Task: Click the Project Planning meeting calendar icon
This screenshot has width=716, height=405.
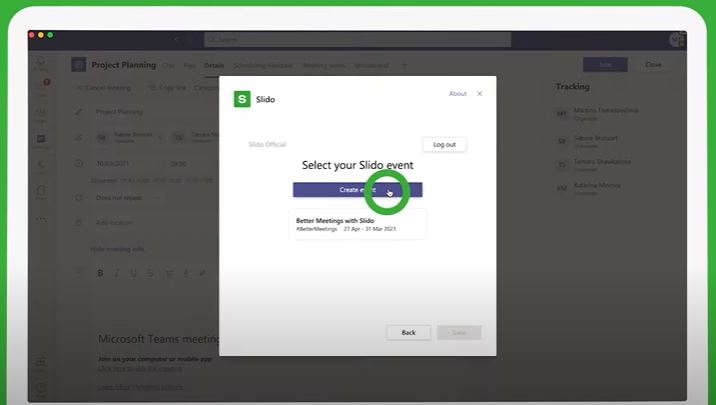Action: click(x=78, y=65)
